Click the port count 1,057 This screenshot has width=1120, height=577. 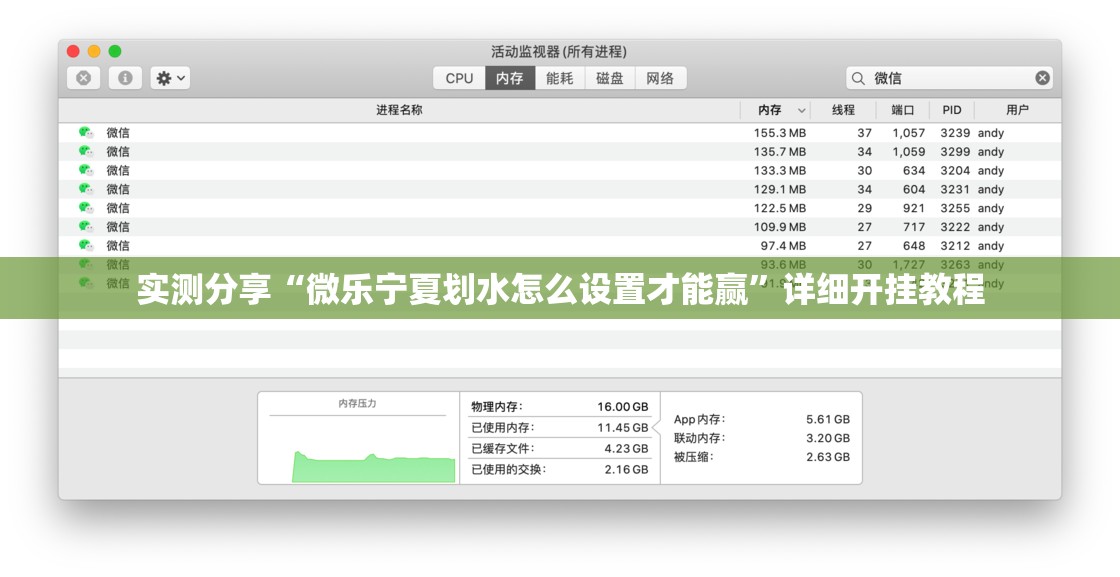(909, 133)
